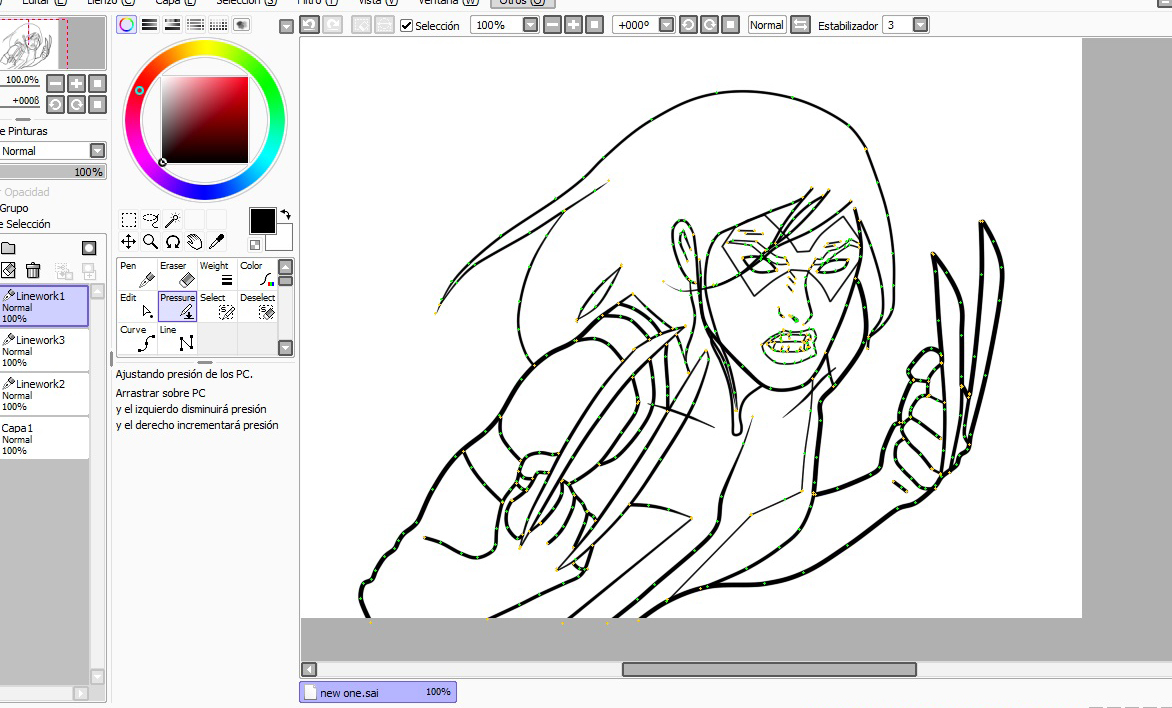1172x708 pixels.
Task: Choose the Weight linework tool
Action: click(x=218, y=274)
